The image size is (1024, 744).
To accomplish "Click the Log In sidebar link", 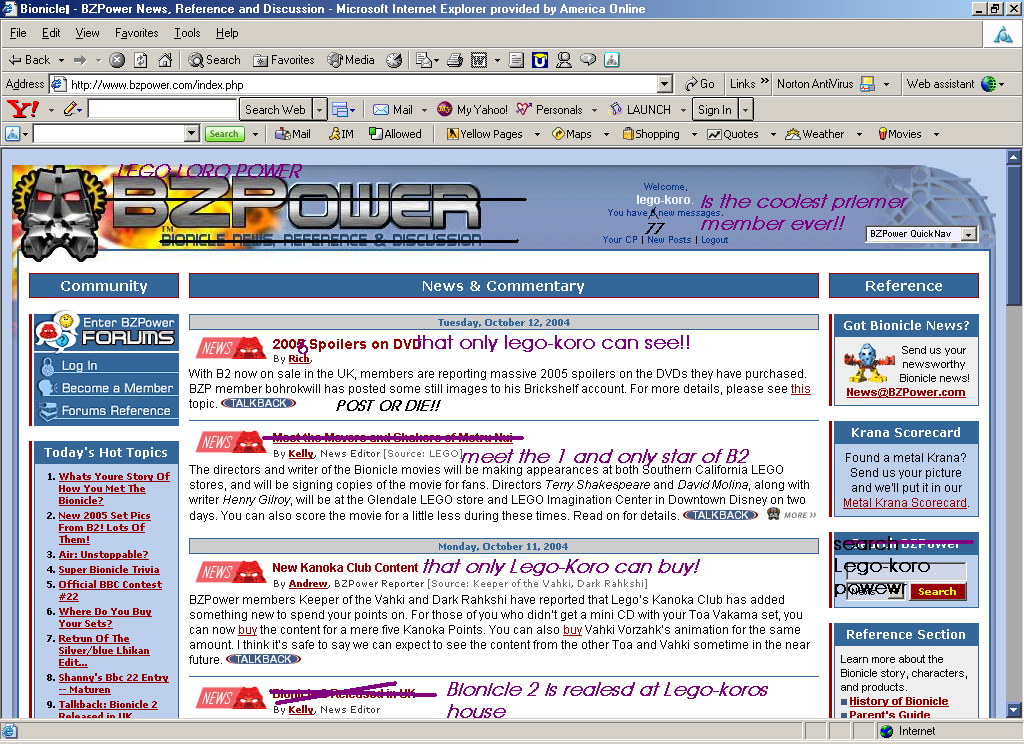I will (79, 365).
